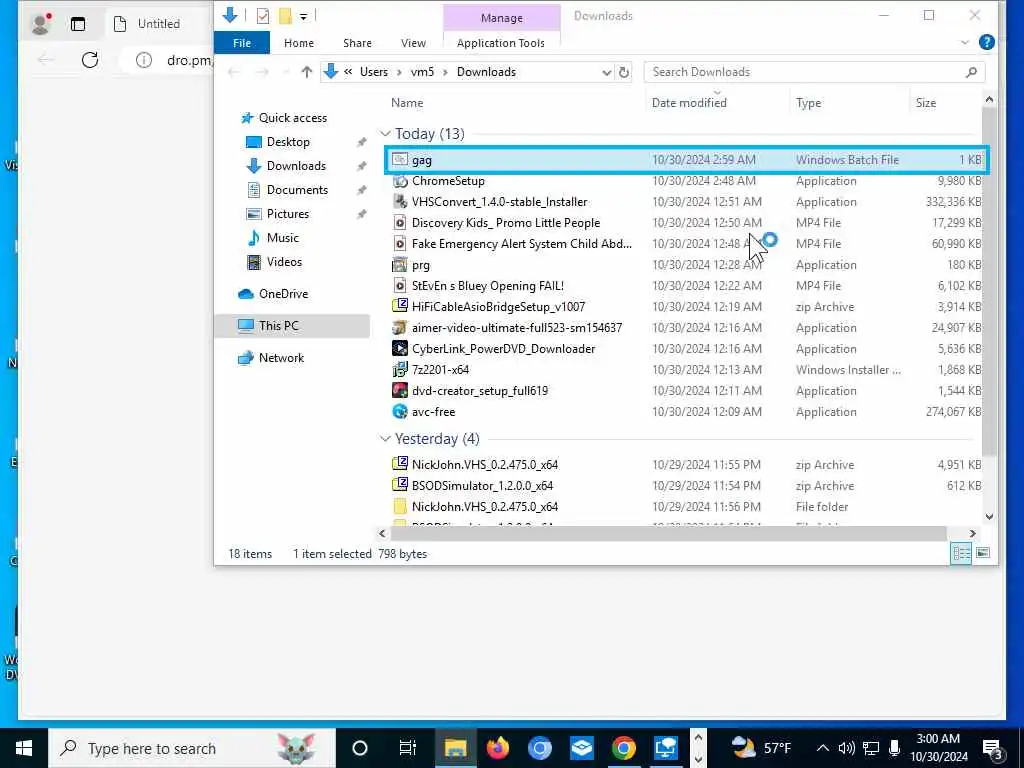Click the taskbar search box
Image resolution: width=1024 pixels, height=768 pixels.
click(x=192, y=748)
